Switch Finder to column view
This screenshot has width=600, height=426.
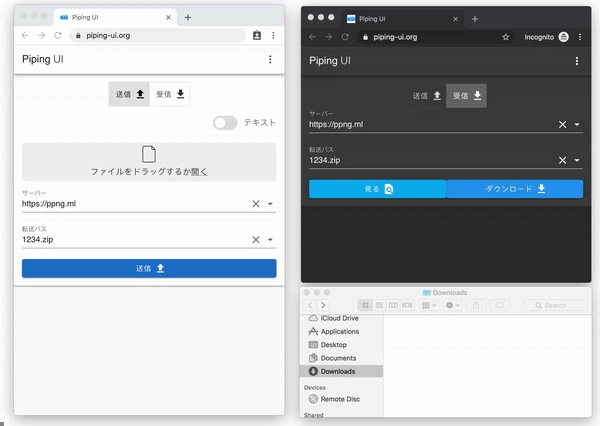click(393, 305)
